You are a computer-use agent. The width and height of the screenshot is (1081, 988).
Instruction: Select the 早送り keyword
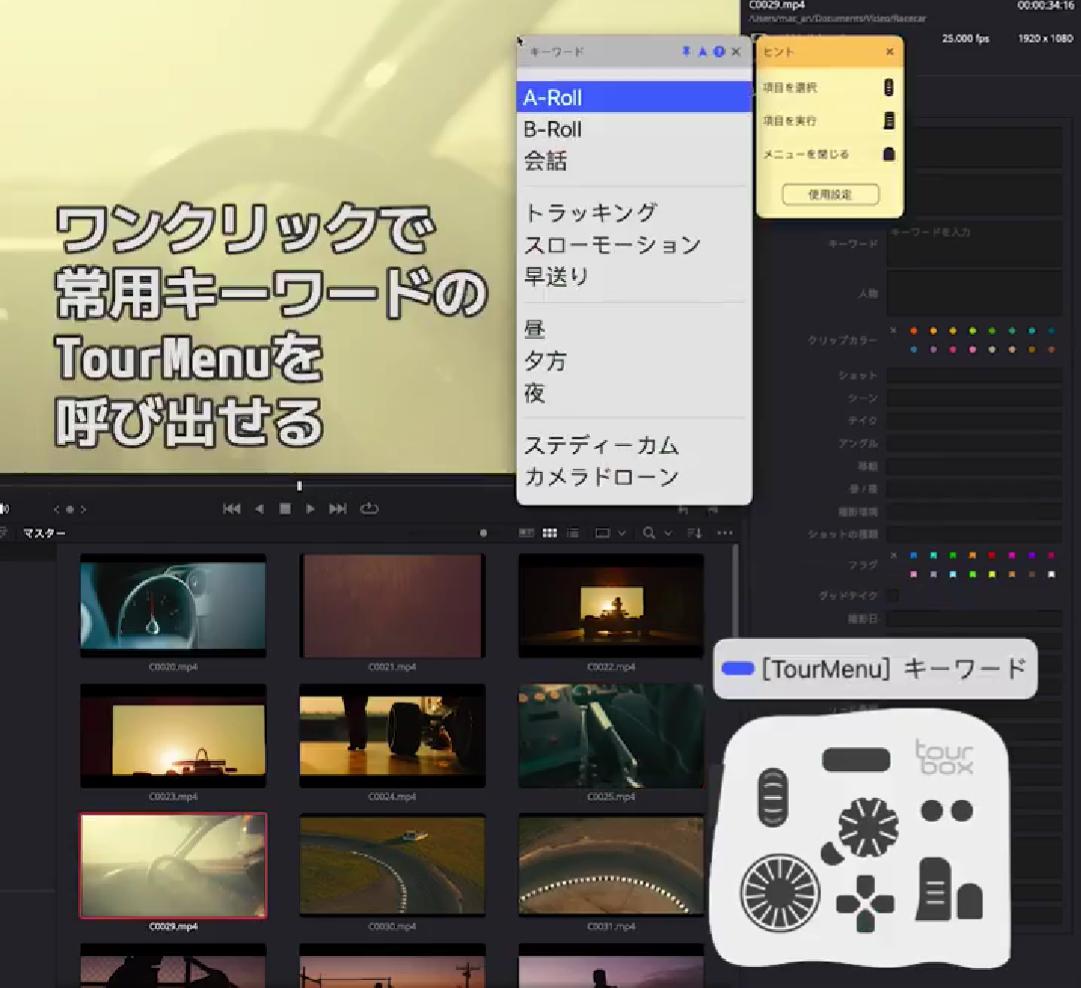[634, 276]
